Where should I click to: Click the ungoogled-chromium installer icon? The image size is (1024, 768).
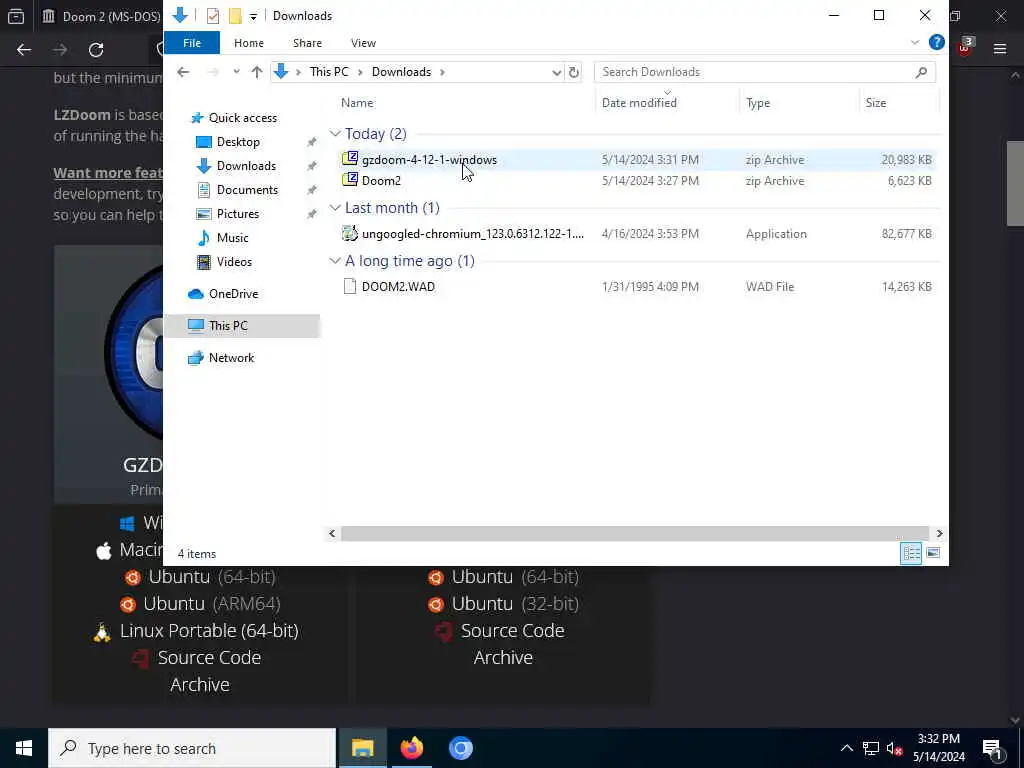point(350,233)
